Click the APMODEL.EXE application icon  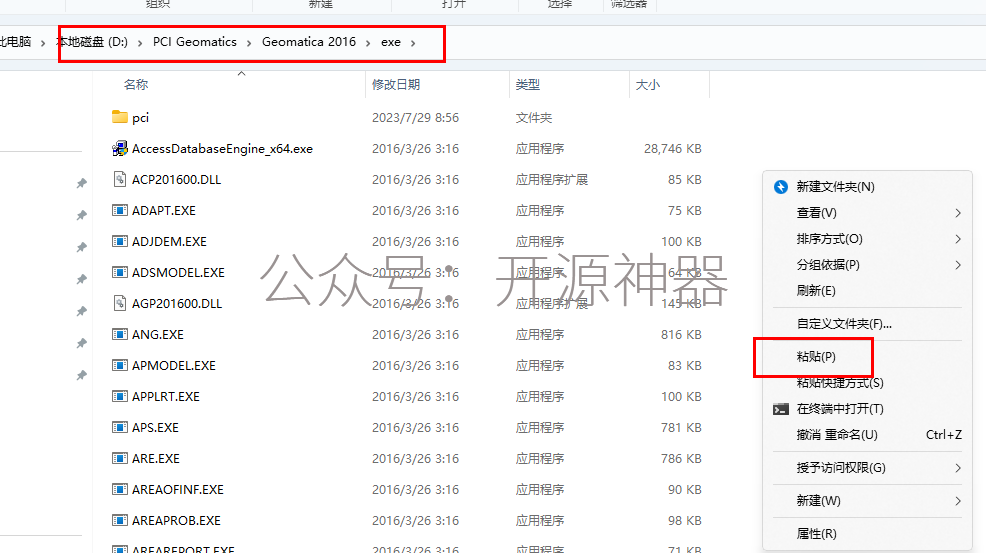point(119,365)
